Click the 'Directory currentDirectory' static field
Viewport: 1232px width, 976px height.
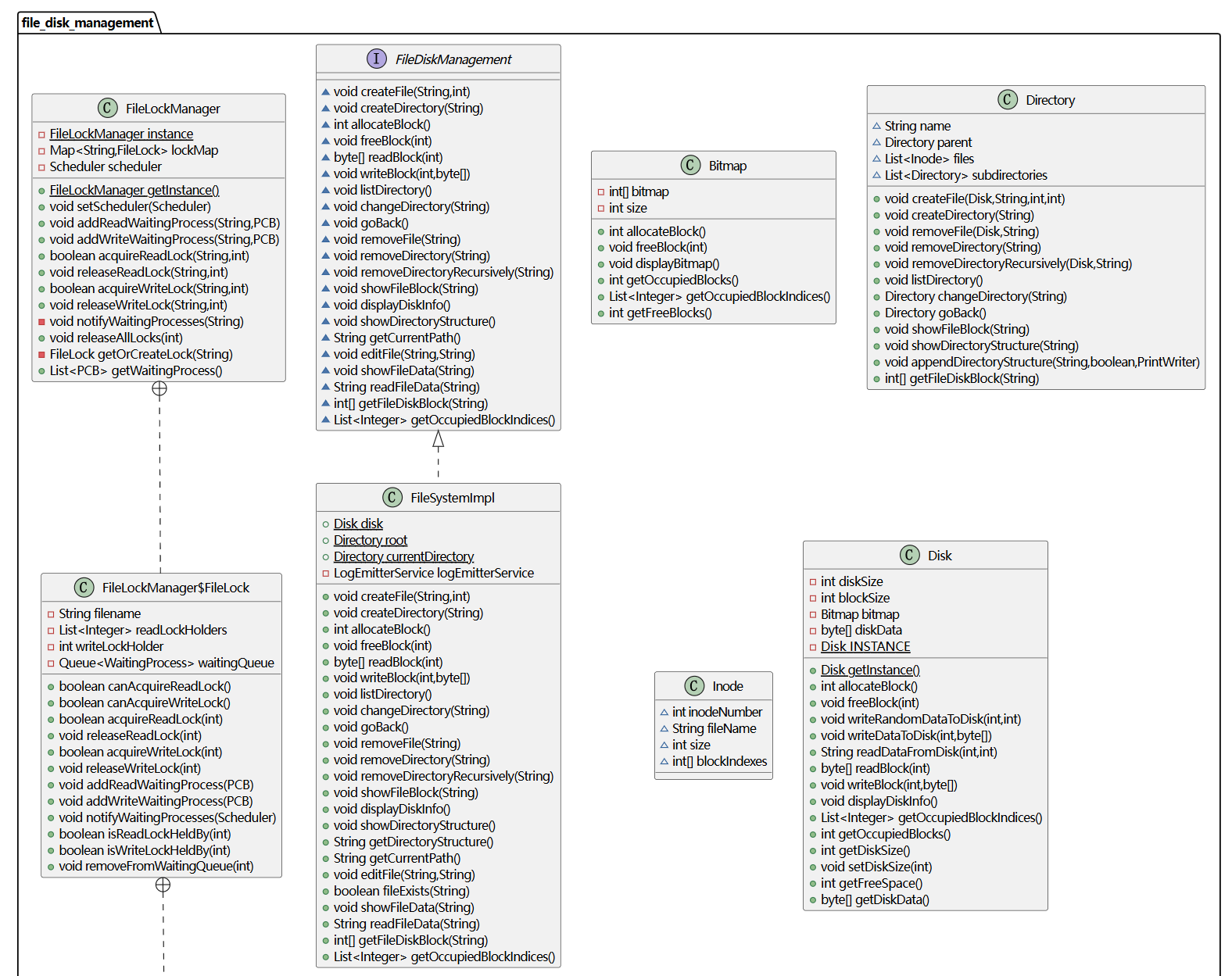pos(403,556)
